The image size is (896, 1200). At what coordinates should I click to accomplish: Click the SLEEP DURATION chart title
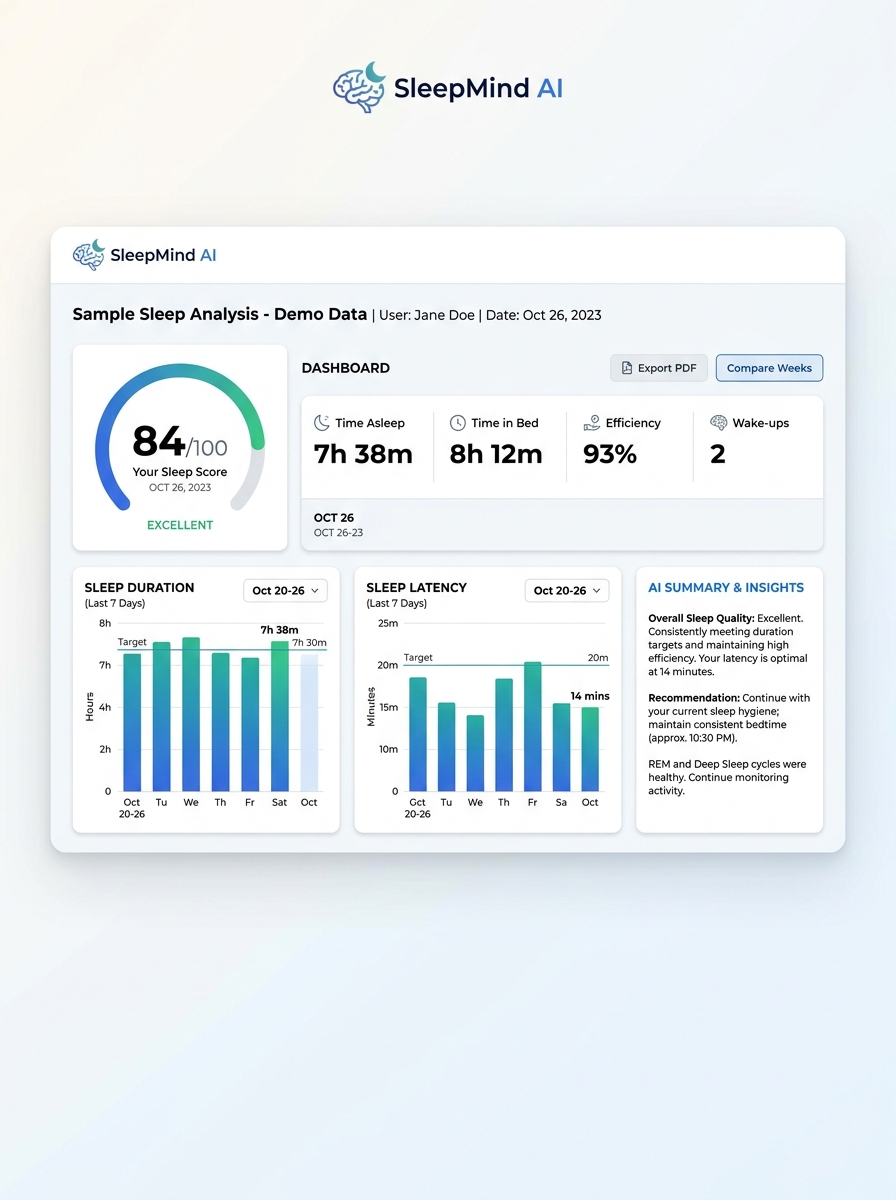tap(139, 588)
